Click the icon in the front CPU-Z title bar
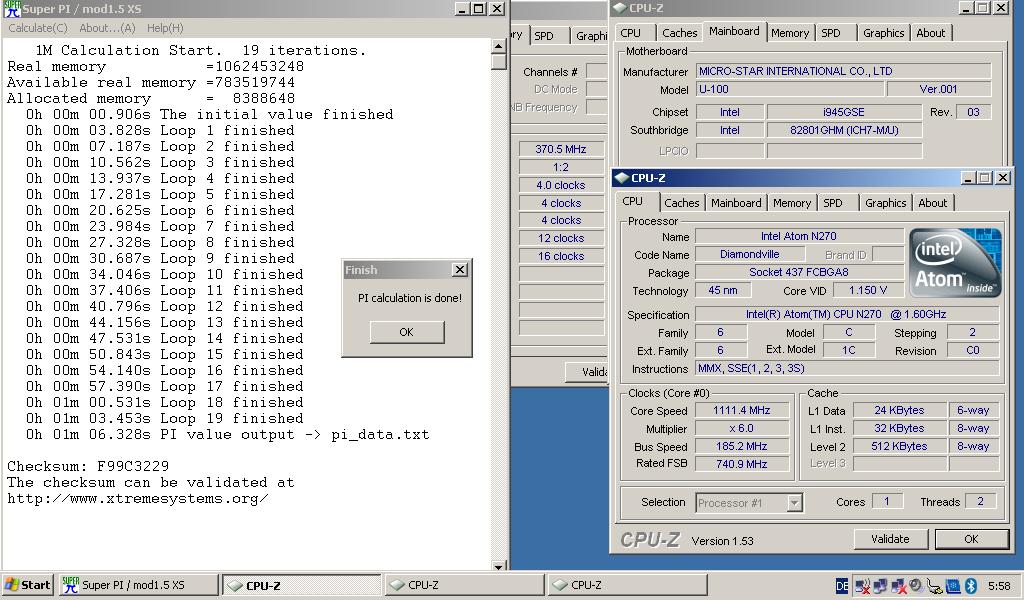Image resolution: width=1024 pixels, height=600 pixels. (x=622, y=178)
